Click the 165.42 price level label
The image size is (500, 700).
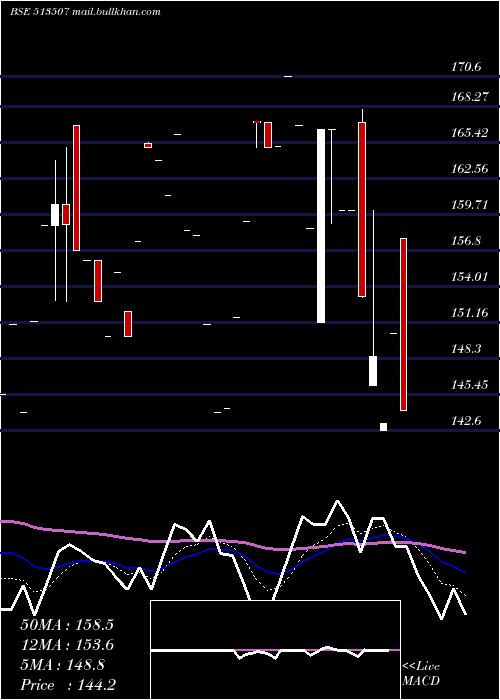click(470, 133)
